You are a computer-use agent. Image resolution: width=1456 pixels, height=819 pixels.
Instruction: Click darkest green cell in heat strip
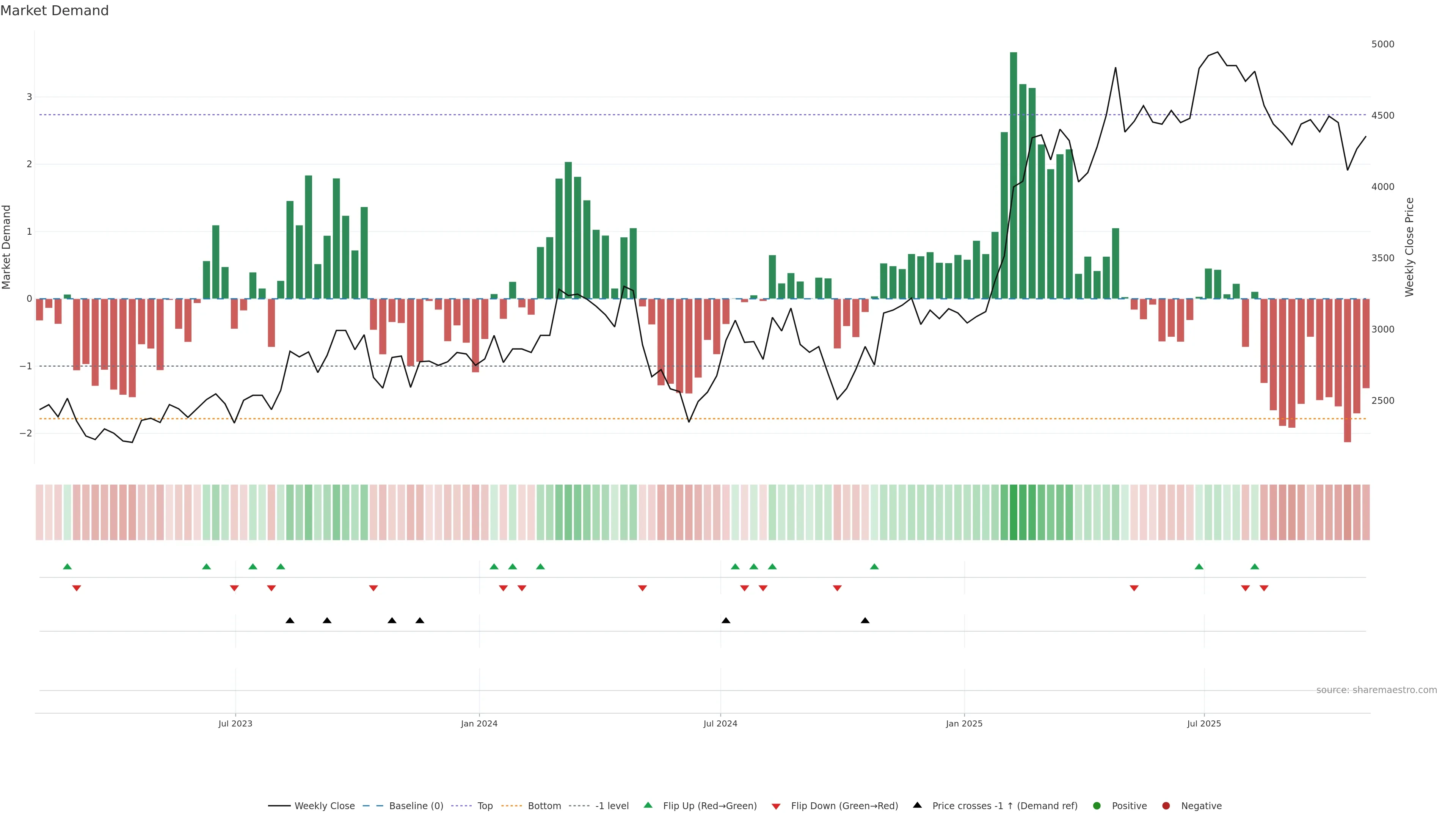pos(1014,512)
